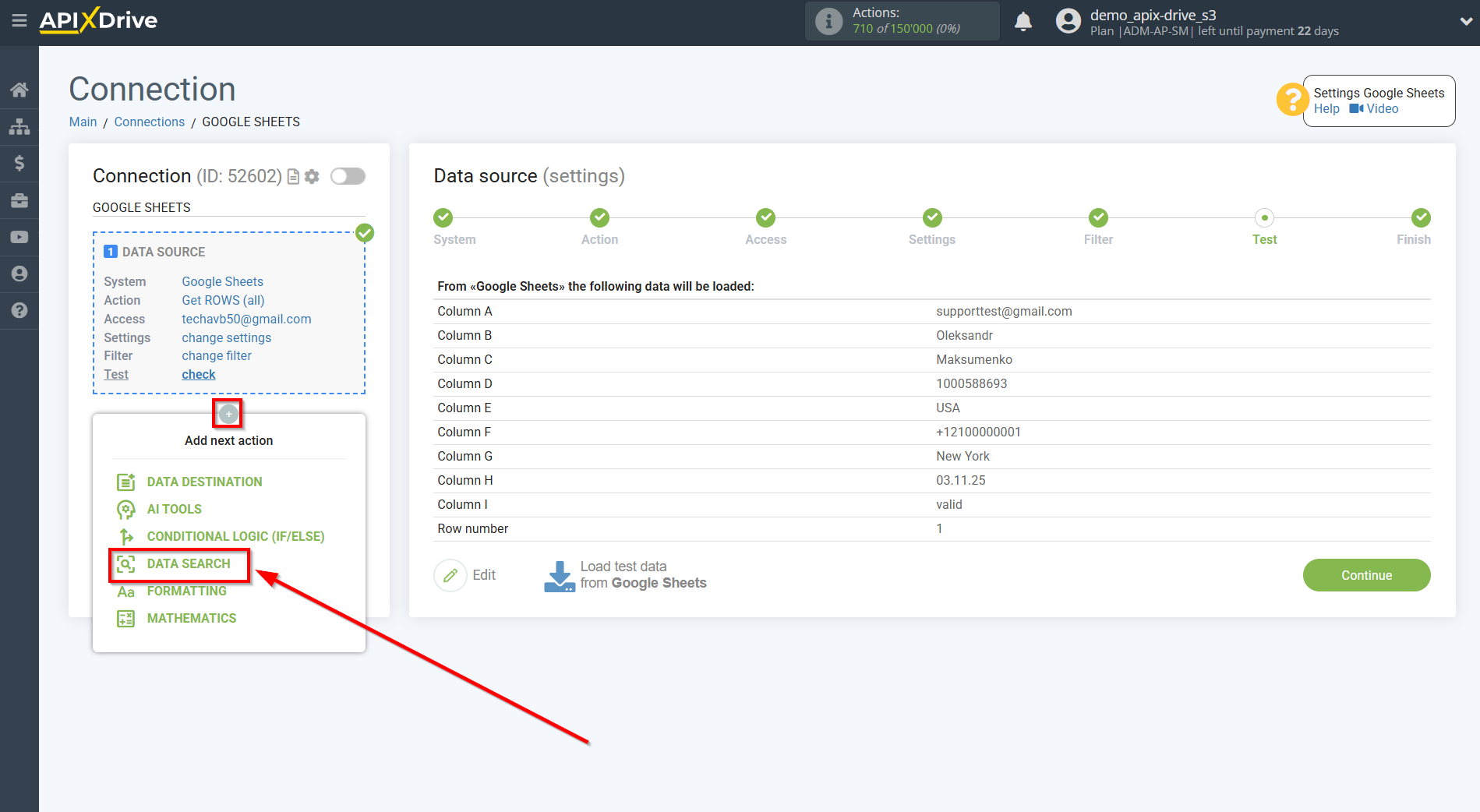Click the connection settings gear icon
Viewport: 1480px width, 812px height.
click(x=312, y=176)
